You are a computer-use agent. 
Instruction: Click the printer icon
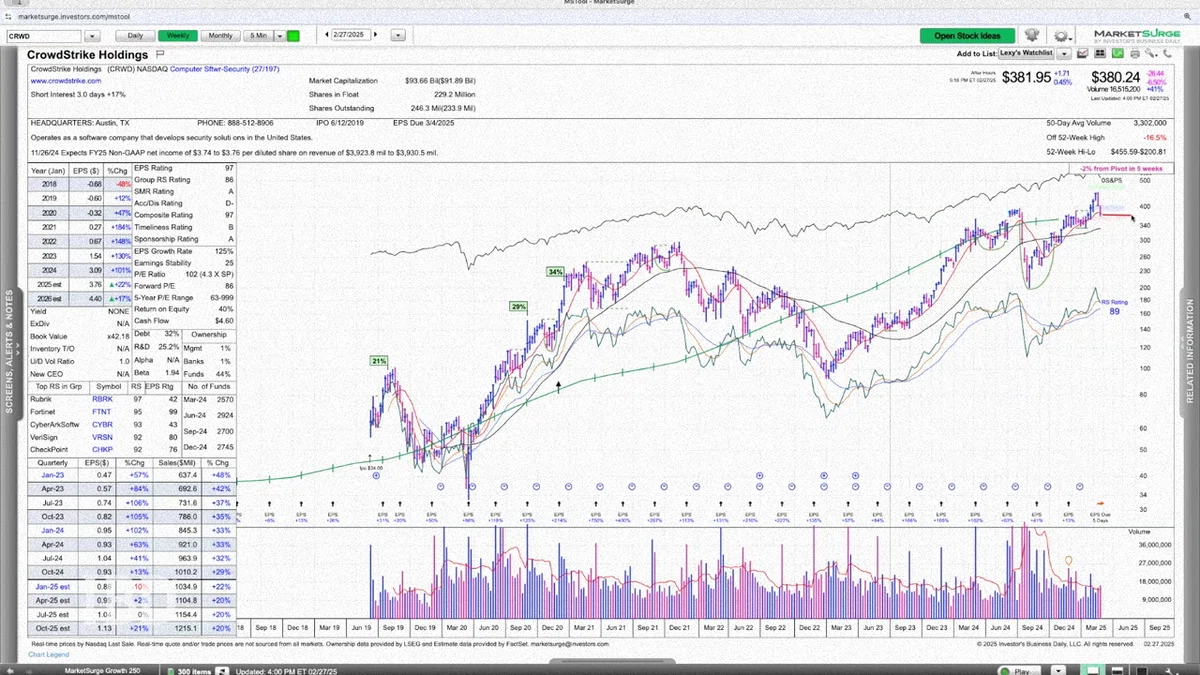point(1134,53)
